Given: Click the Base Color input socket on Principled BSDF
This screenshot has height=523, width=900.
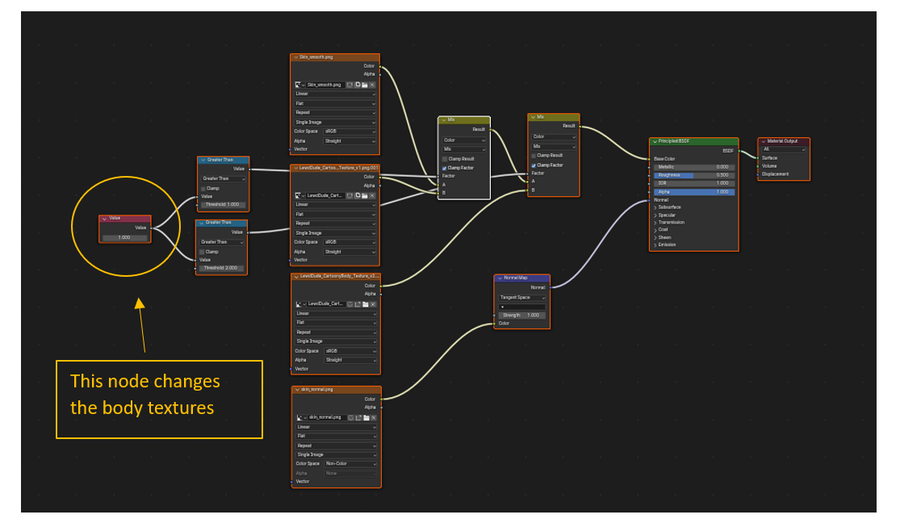Looking at the screenshot, I should (x=650, y=158).
